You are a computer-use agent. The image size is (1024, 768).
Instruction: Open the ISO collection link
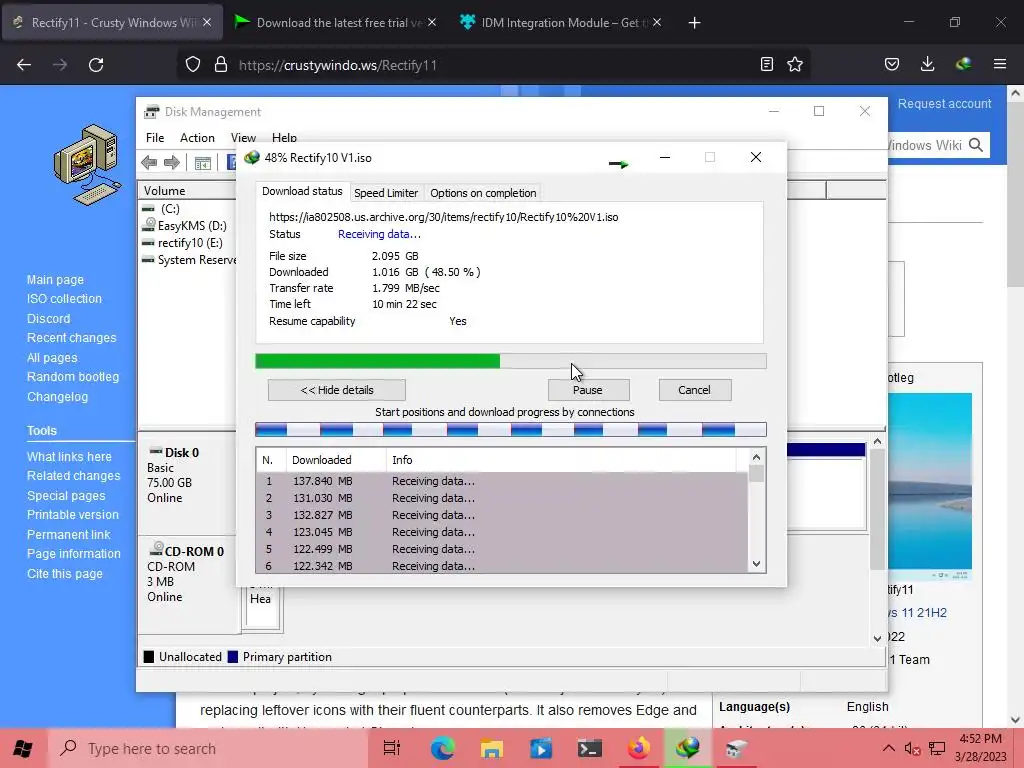tap(64, 299)
